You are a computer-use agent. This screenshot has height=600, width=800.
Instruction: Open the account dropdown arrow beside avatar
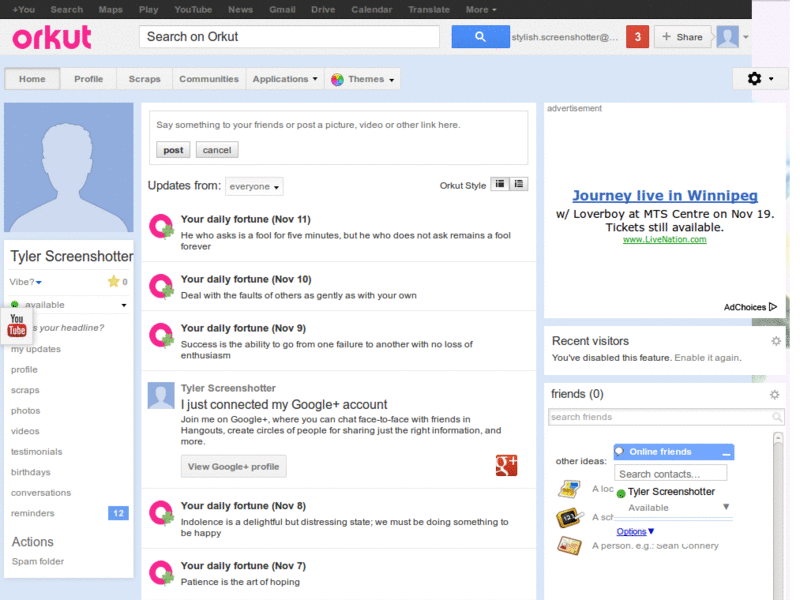(745, 37)
